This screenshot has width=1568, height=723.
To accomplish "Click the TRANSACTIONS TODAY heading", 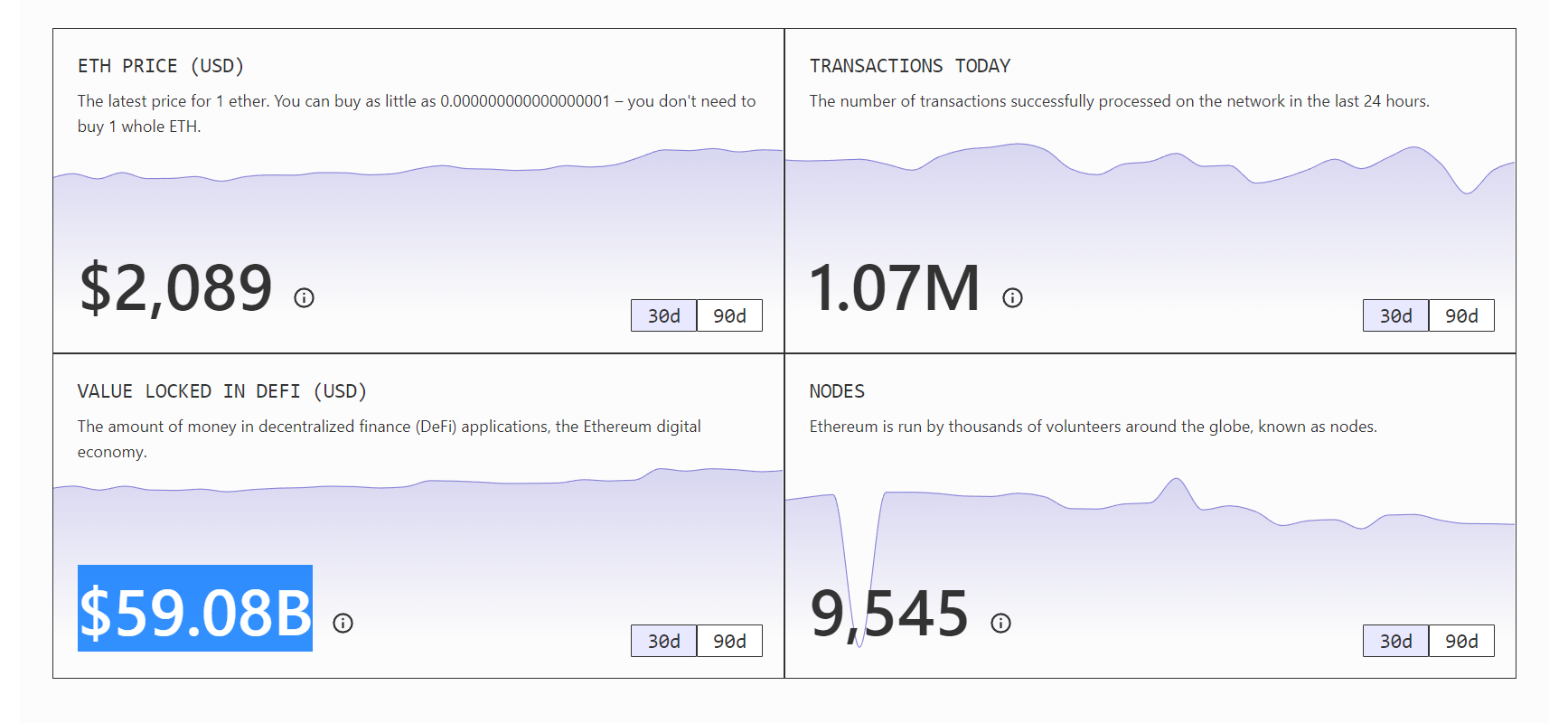I will [x=910, y=66].
